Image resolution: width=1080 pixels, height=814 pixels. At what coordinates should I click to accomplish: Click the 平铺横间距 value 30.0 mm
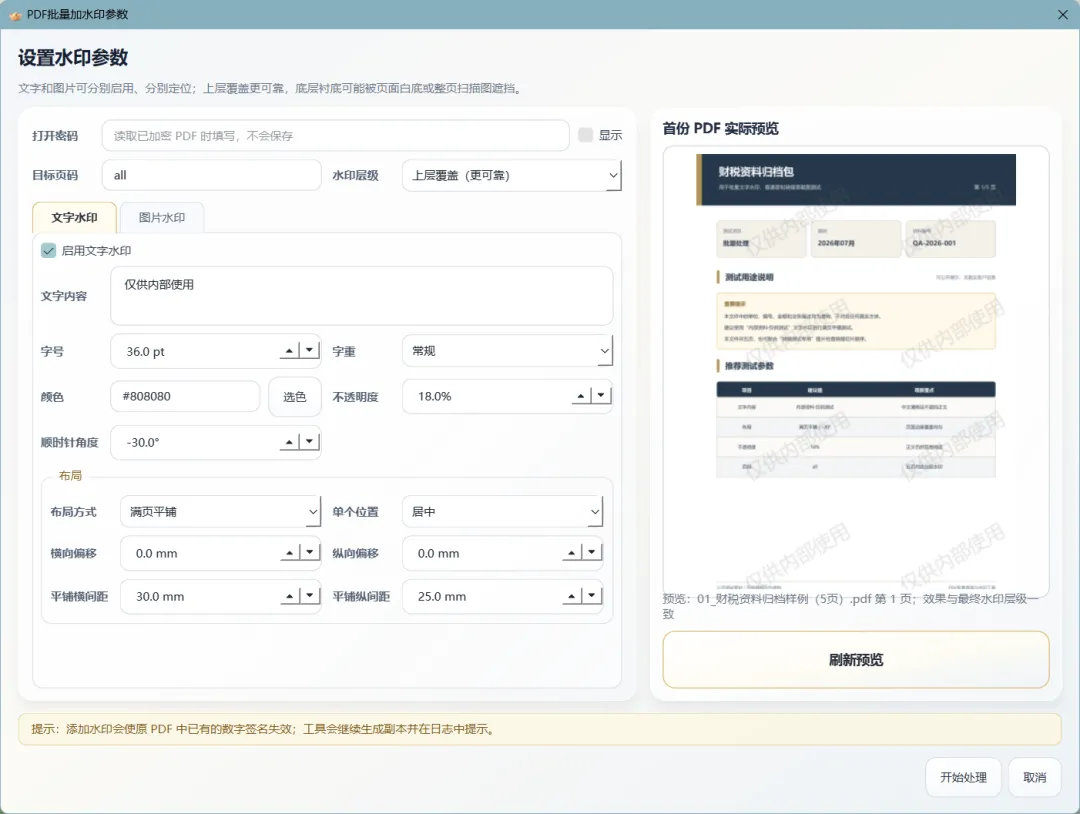point(160,596)
